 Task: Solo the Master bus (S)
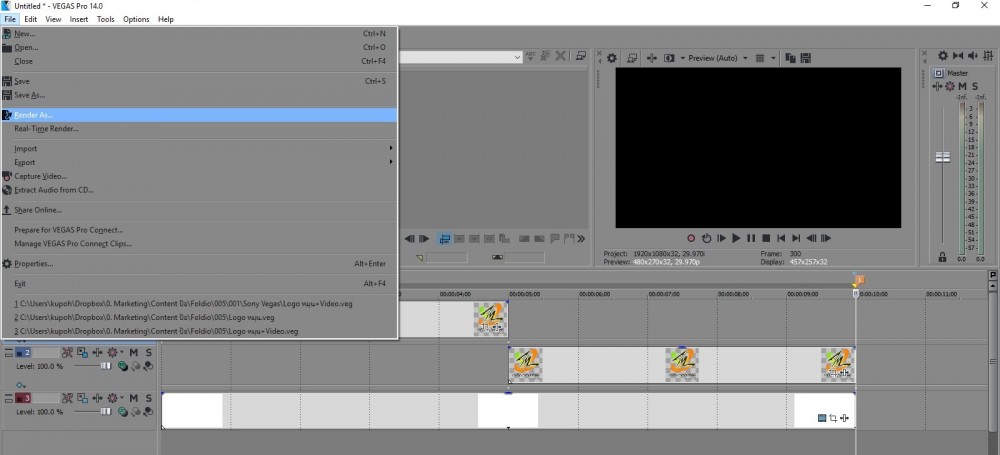point(974,86)
